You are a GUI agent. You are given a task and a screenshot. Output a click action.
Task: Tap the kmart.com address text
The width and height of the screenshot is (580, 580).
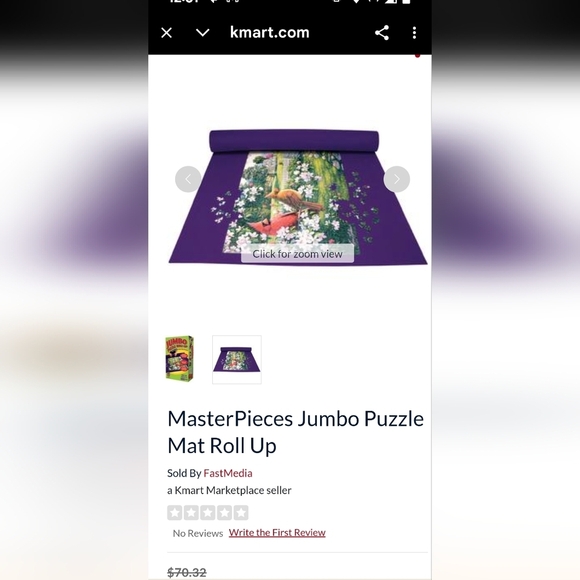pos(270,33)
